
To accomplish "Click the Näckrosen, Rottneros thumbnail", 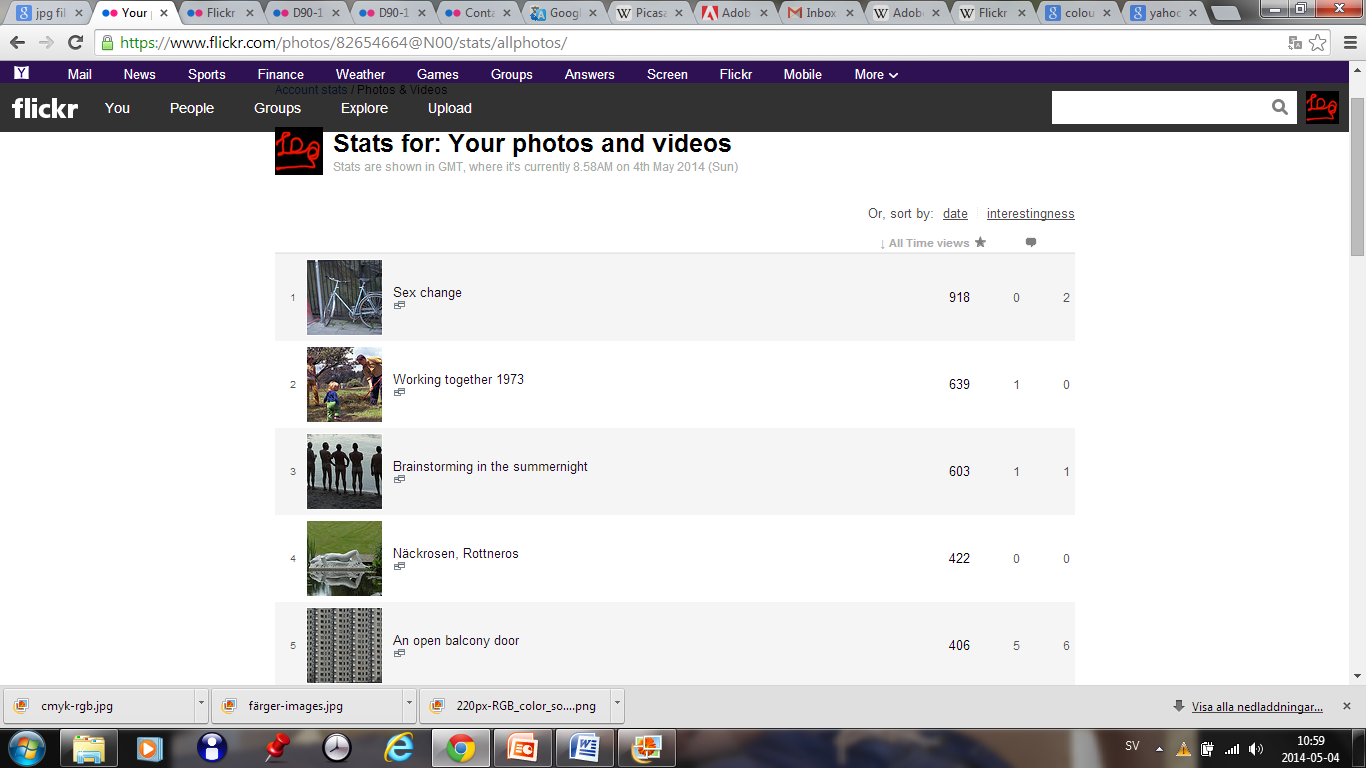I will click(x=344, y=558).
